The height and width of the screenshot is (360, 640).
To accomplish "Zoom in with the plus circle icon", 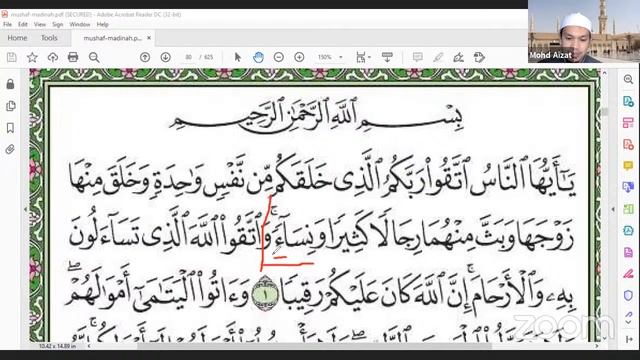I will click(299, 57).
